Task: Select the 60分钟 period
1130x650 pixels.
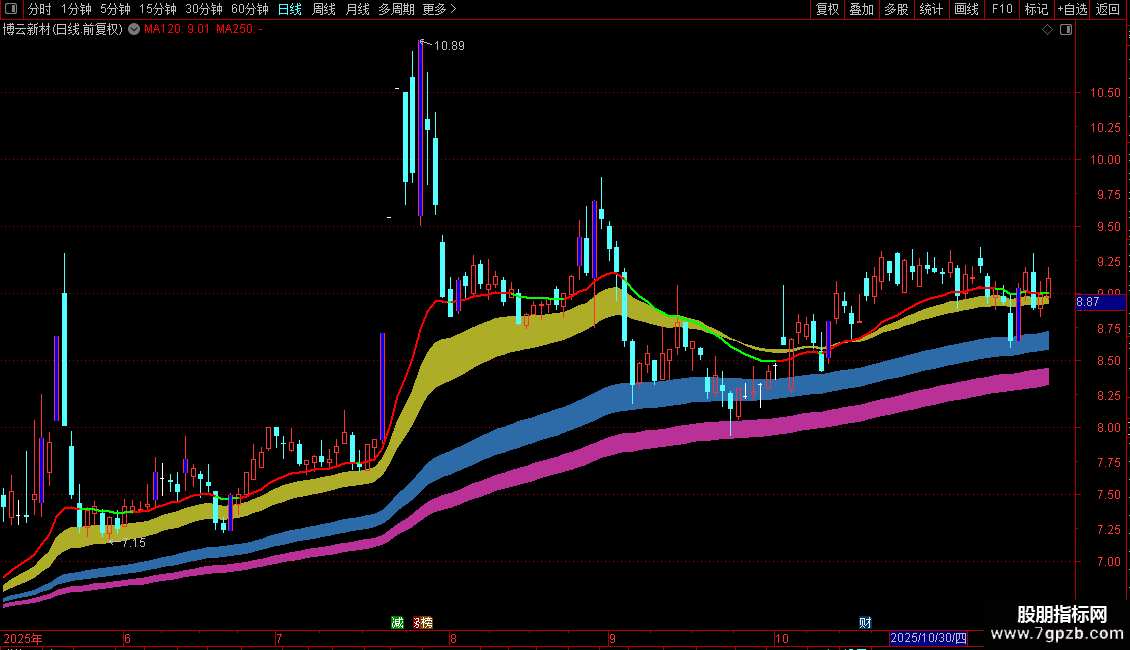Action: click(250, 9)
